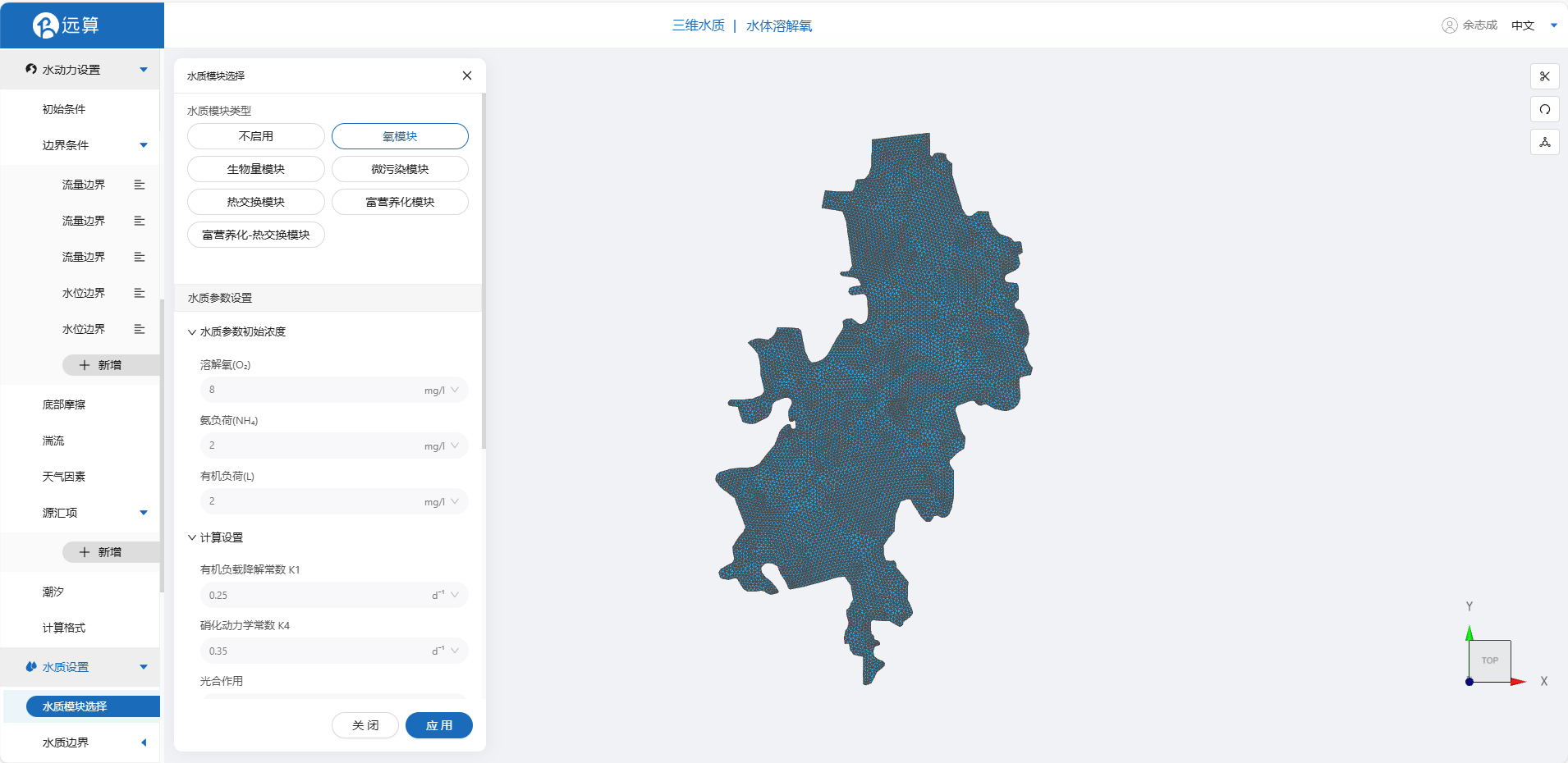
Task: Click the 水质设置 droplet icon
Action: click(x=31, y=666)
